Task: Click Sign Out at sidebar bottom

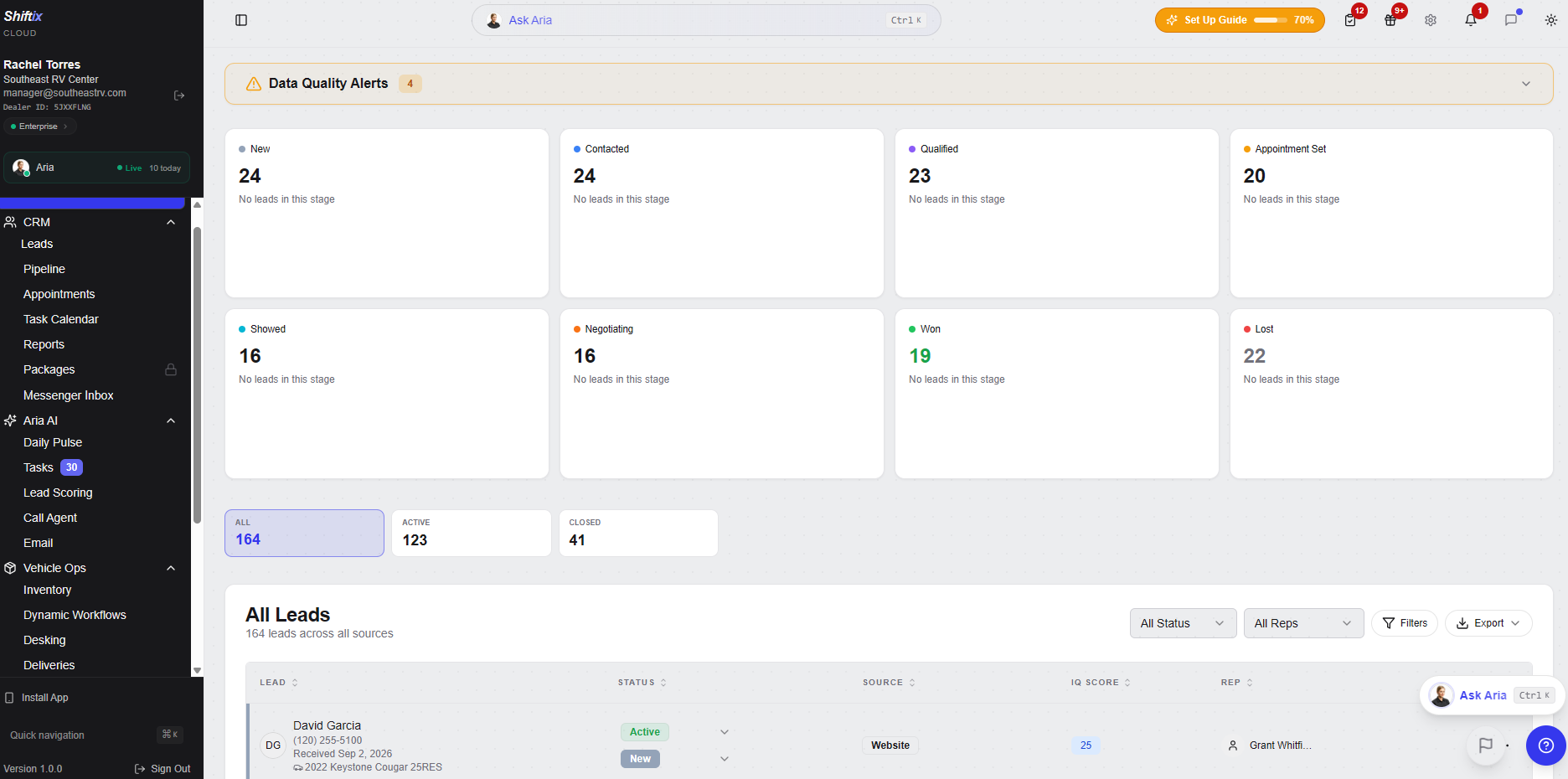Action: [x=162, y=769]
